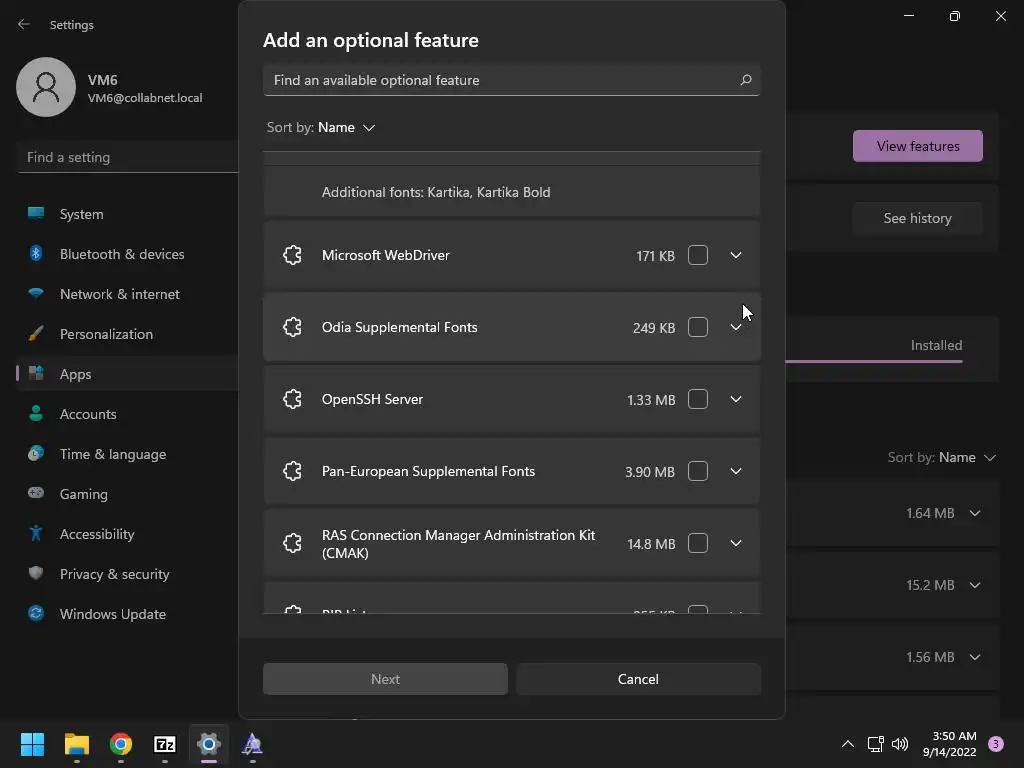Click the View features button
This screenshot has height=768, width=1024.
tap(917, 146)
